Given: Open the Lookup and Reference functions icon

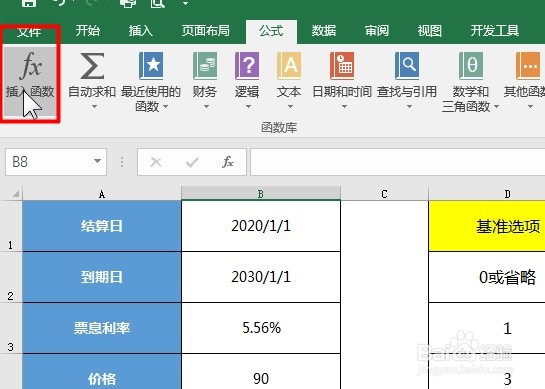Looking at the screenshot, I should [407, 66].
